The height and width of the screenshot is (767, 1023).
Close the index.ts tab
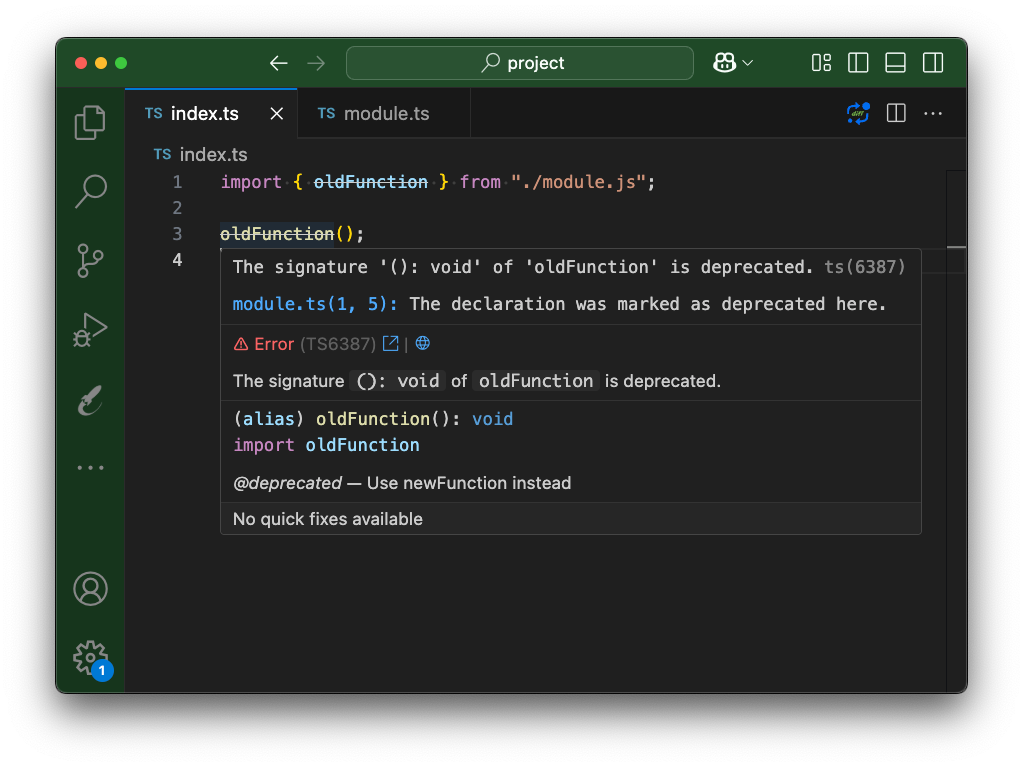[277, 113]
